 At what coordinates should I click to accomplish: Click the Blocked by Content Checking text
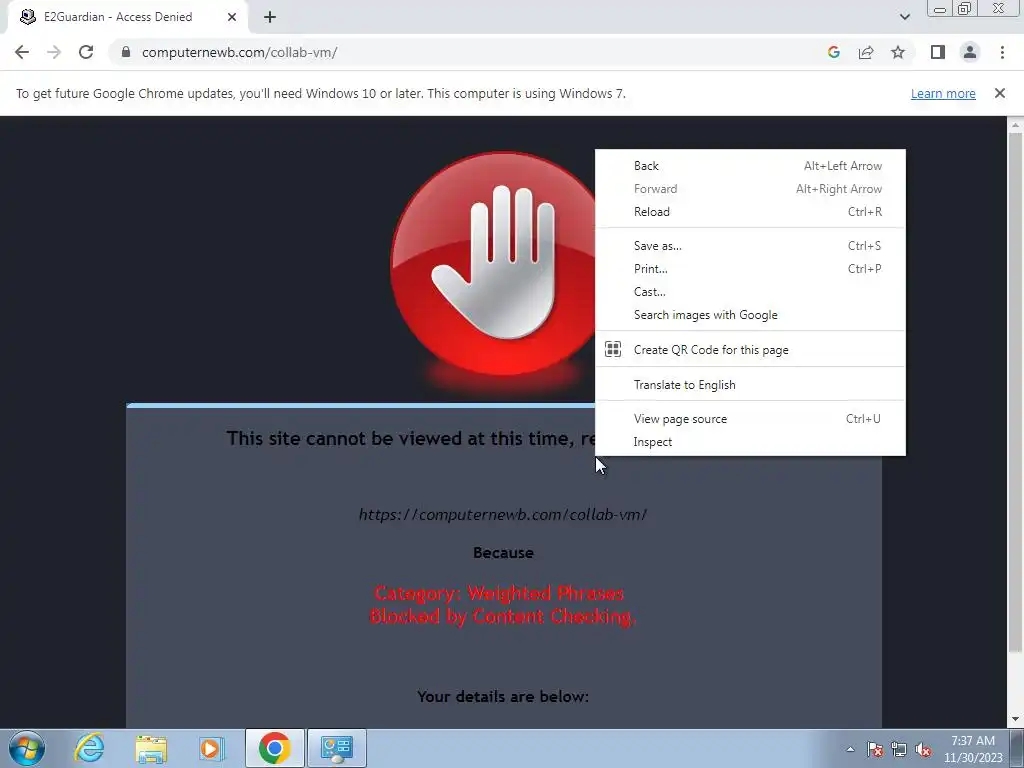(503, 616)
